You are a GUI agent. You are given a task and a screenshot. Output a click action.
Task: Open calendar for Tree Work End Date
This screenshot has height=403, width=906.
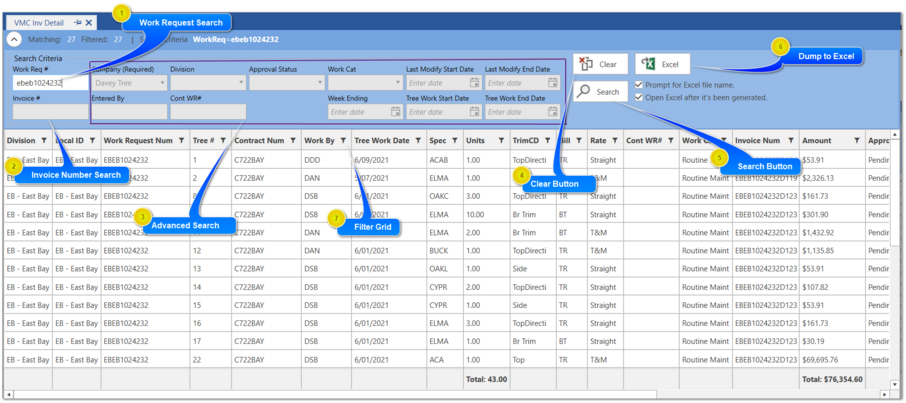tap(554, 112)
